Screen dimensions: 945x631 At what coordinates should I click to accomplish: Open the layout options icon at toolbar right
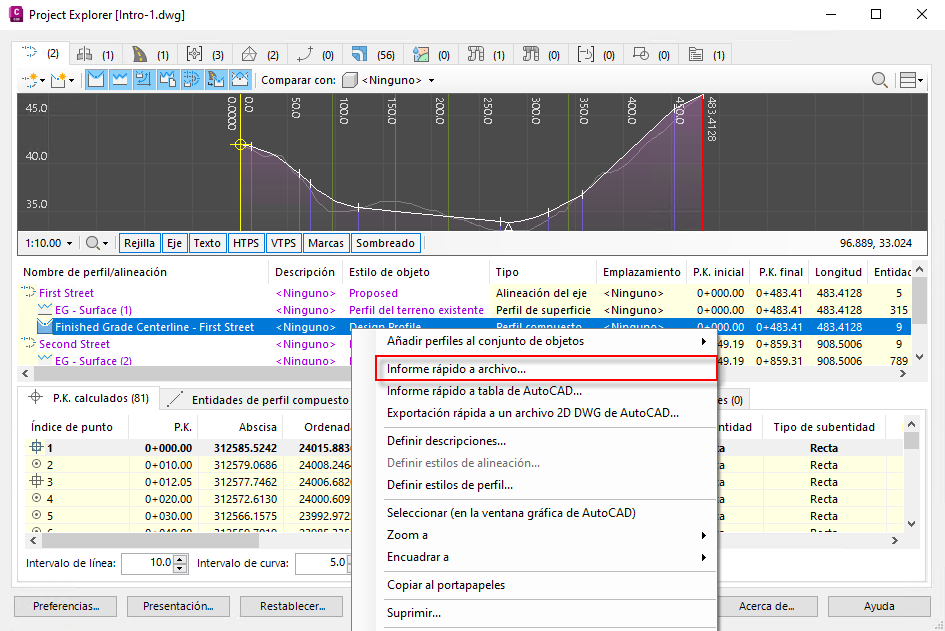click(910, 80)
